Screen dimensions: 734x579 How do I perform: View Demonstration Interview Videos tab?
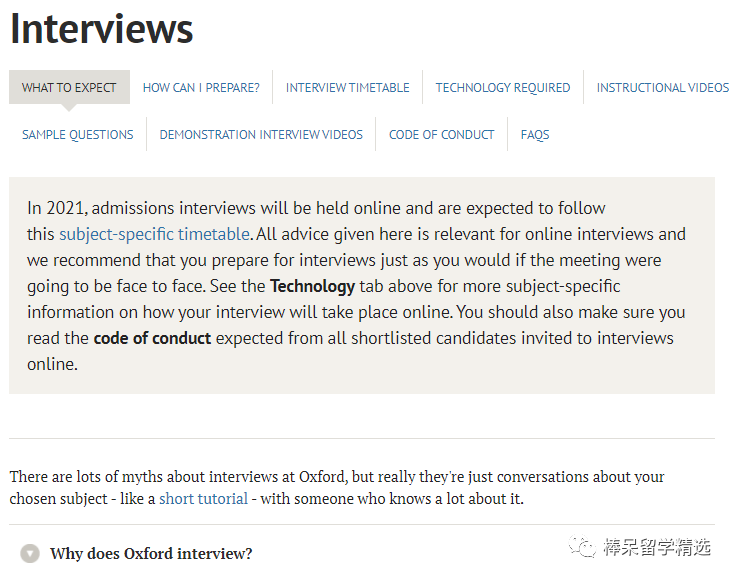pos(261,135)
